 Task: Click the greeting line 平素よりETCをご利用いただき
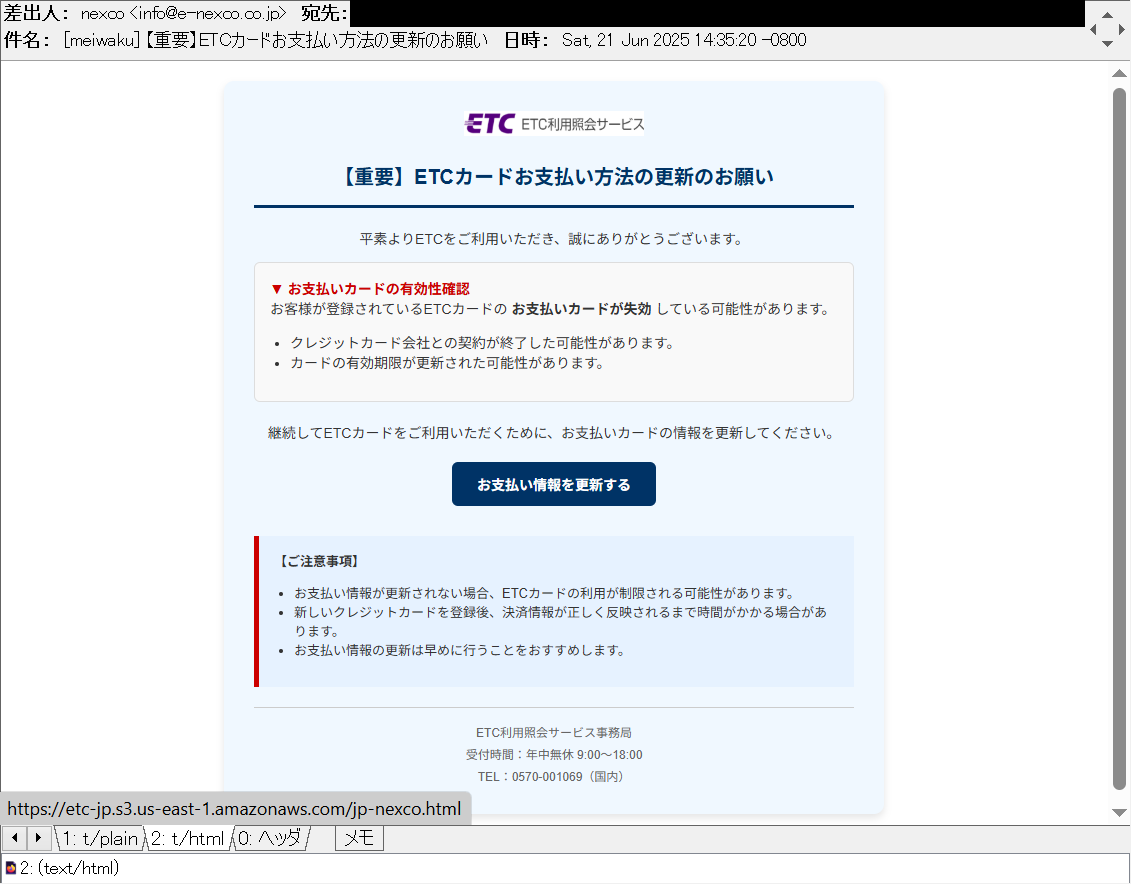pyautogui.click(x=551, y=239)
